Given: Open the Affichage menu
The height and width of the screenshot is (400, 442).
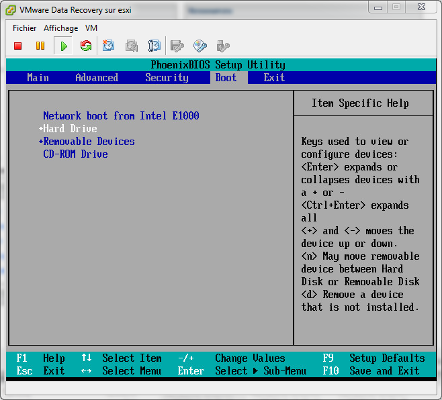Looking at the screenshot, I should (x=61, y=28).
